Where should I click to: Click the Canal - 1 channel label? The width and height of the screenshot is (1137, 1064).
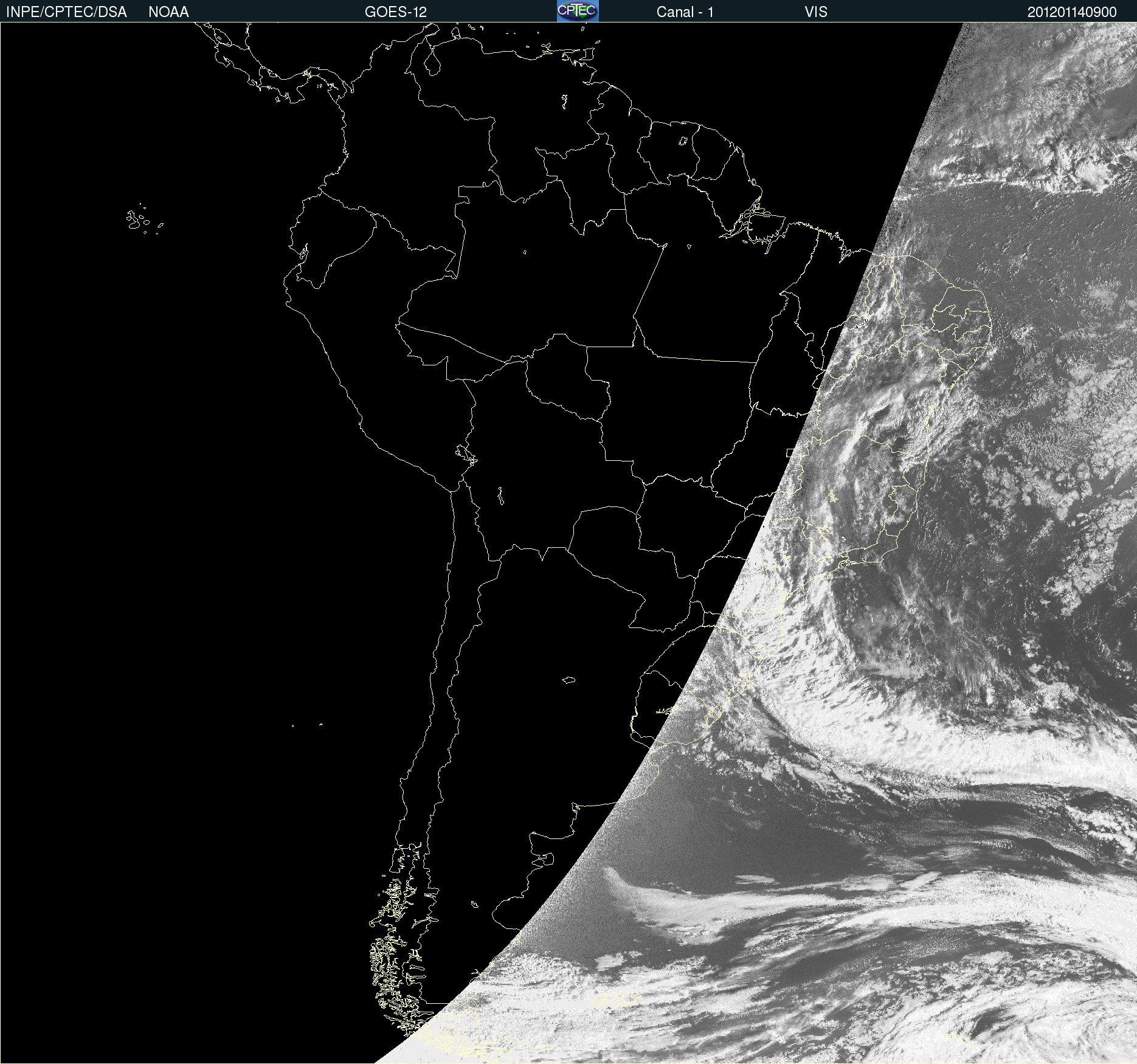point(685,12)
